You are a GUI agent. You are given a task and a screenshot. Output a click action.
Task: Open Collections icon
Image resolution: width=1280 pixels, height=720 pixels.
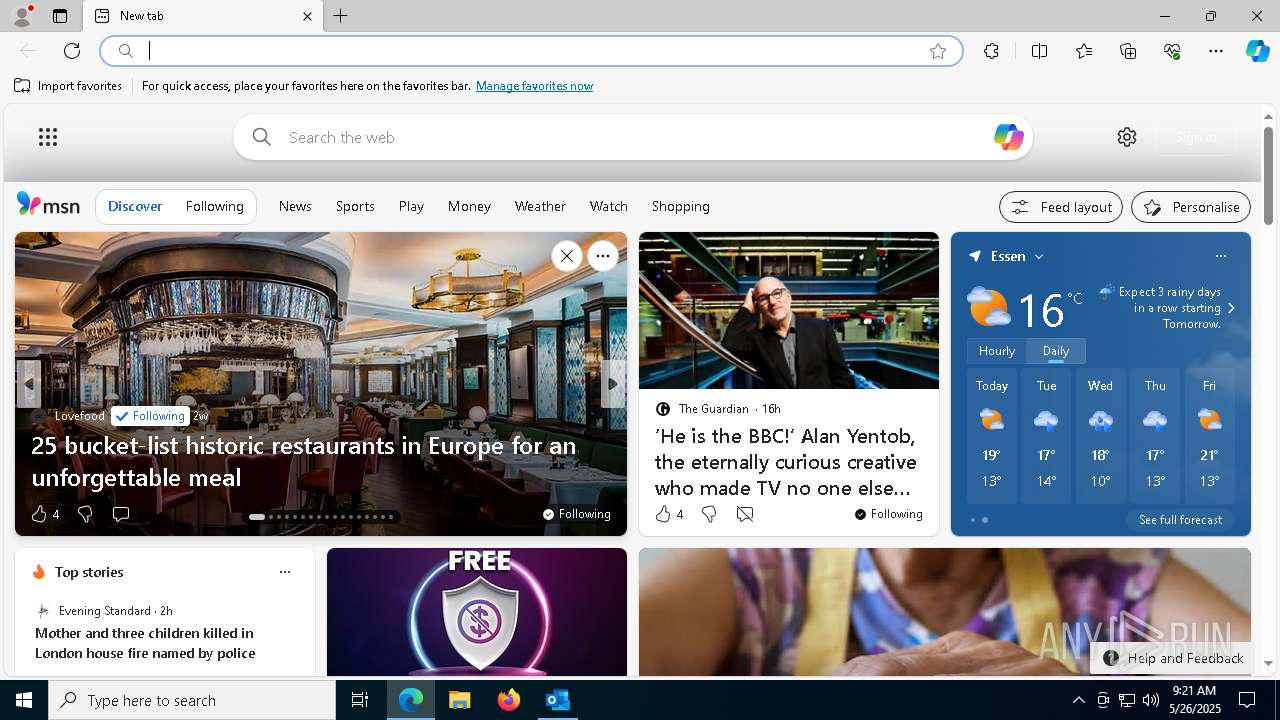pyautogui.click(x=1128, y=51)
